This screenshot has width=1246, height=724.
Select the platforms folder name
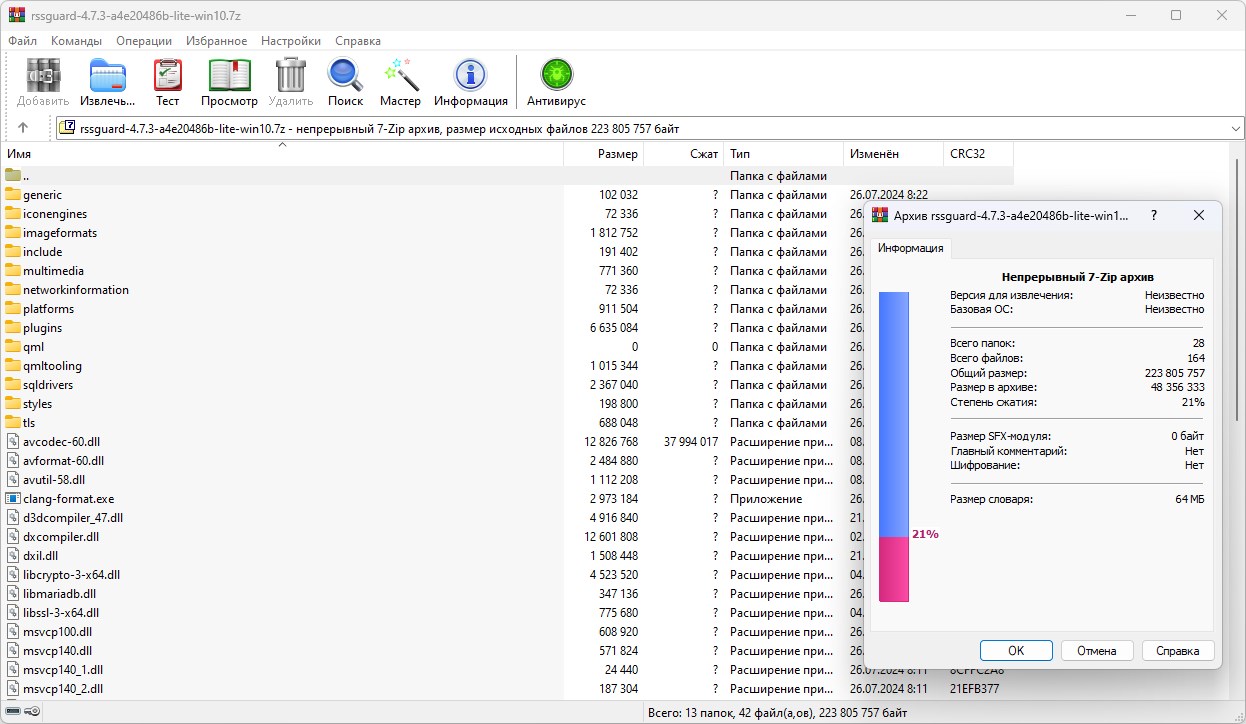[49, 309]
